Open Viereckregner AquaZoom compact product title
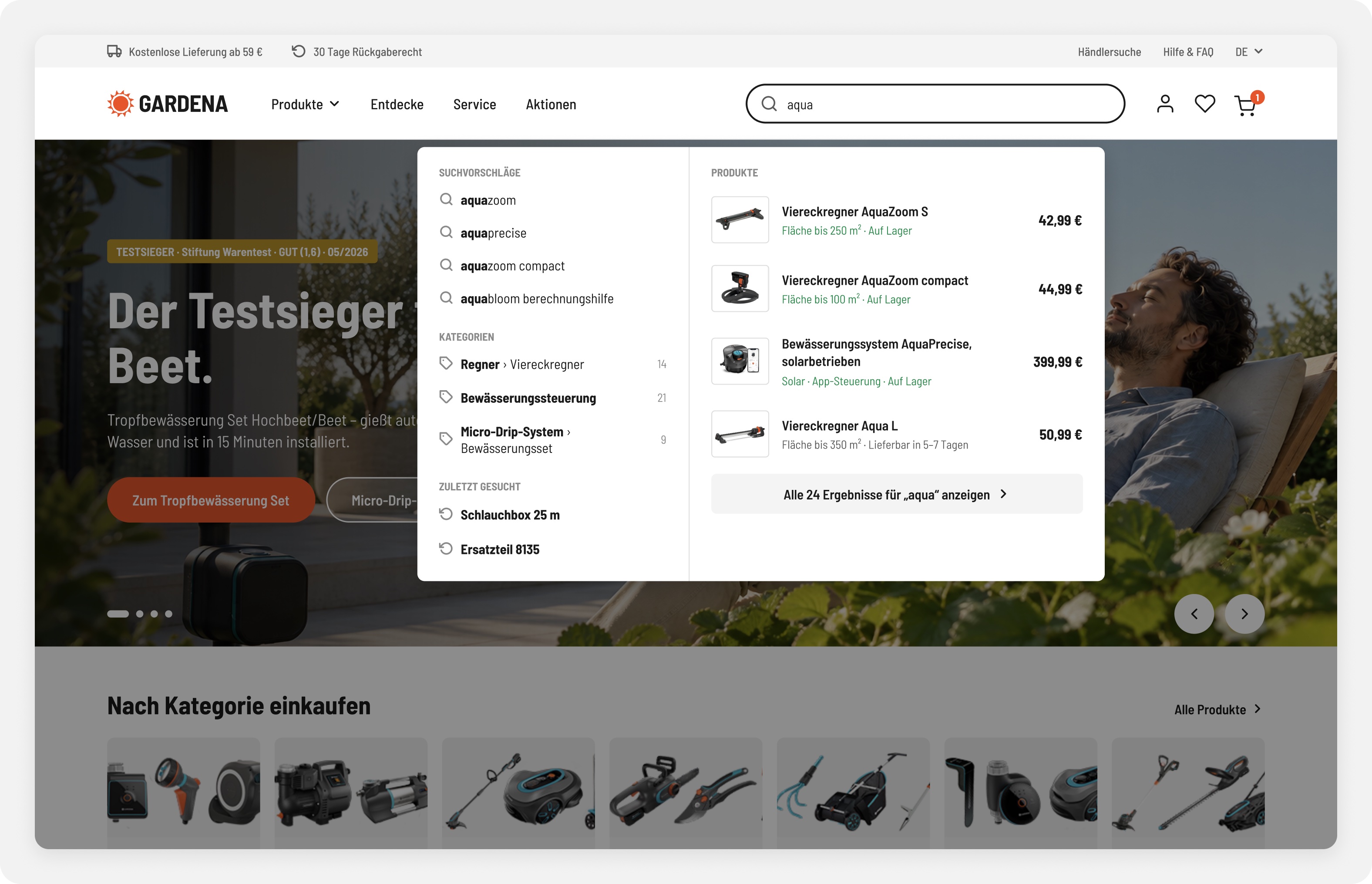Viewport: 1372px width, 884px height. pos(874,280)
